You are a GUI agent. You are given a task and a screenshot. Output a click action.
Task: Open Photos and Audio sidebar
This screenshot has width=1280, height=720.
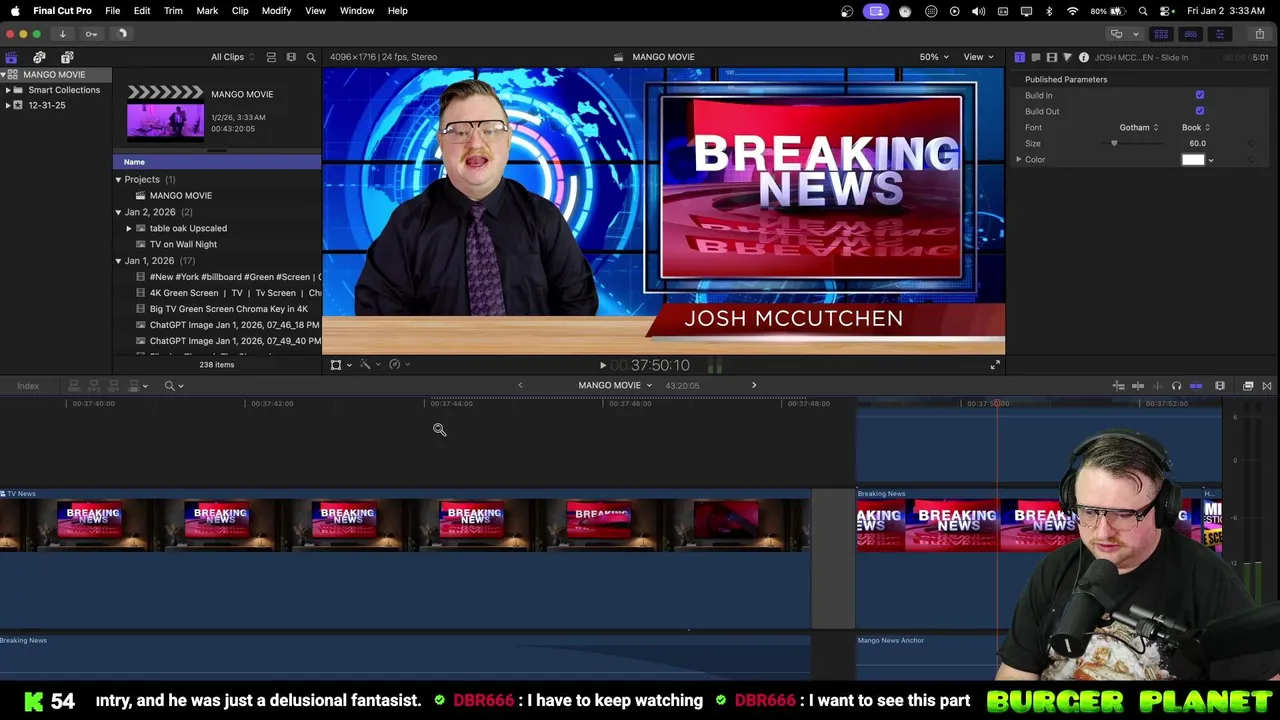(39, 57)
